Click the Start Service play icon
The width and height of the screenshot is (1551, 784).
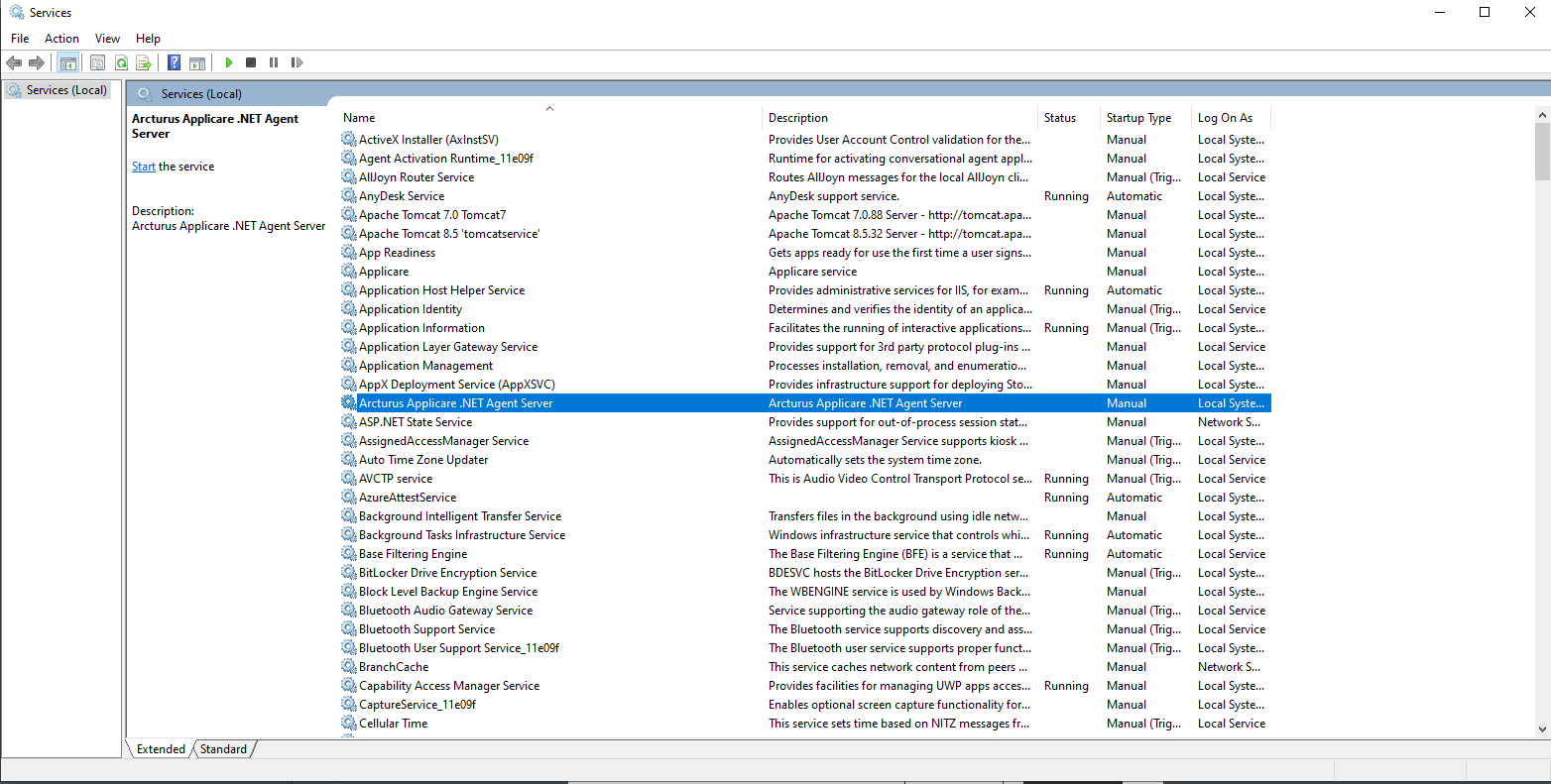point(229,62)
